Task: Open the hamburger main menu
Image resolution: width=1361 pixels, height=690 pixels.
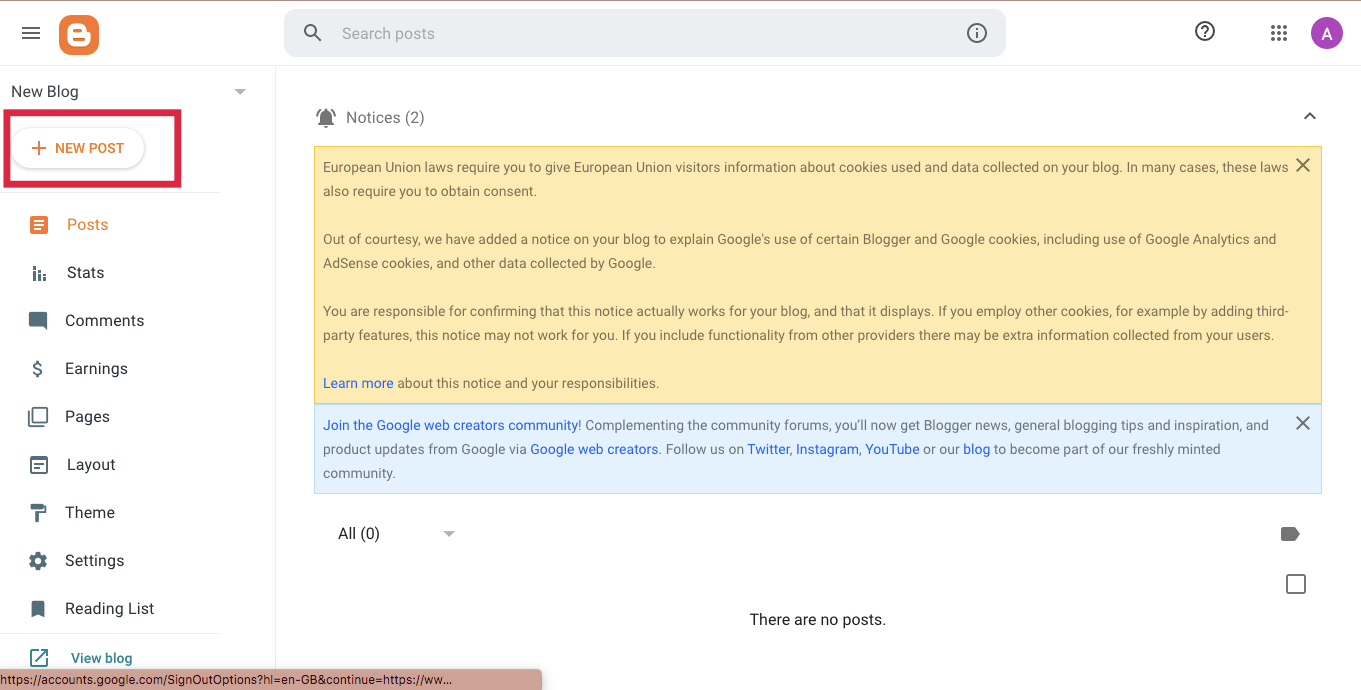Action: click(x=31, y=33)
